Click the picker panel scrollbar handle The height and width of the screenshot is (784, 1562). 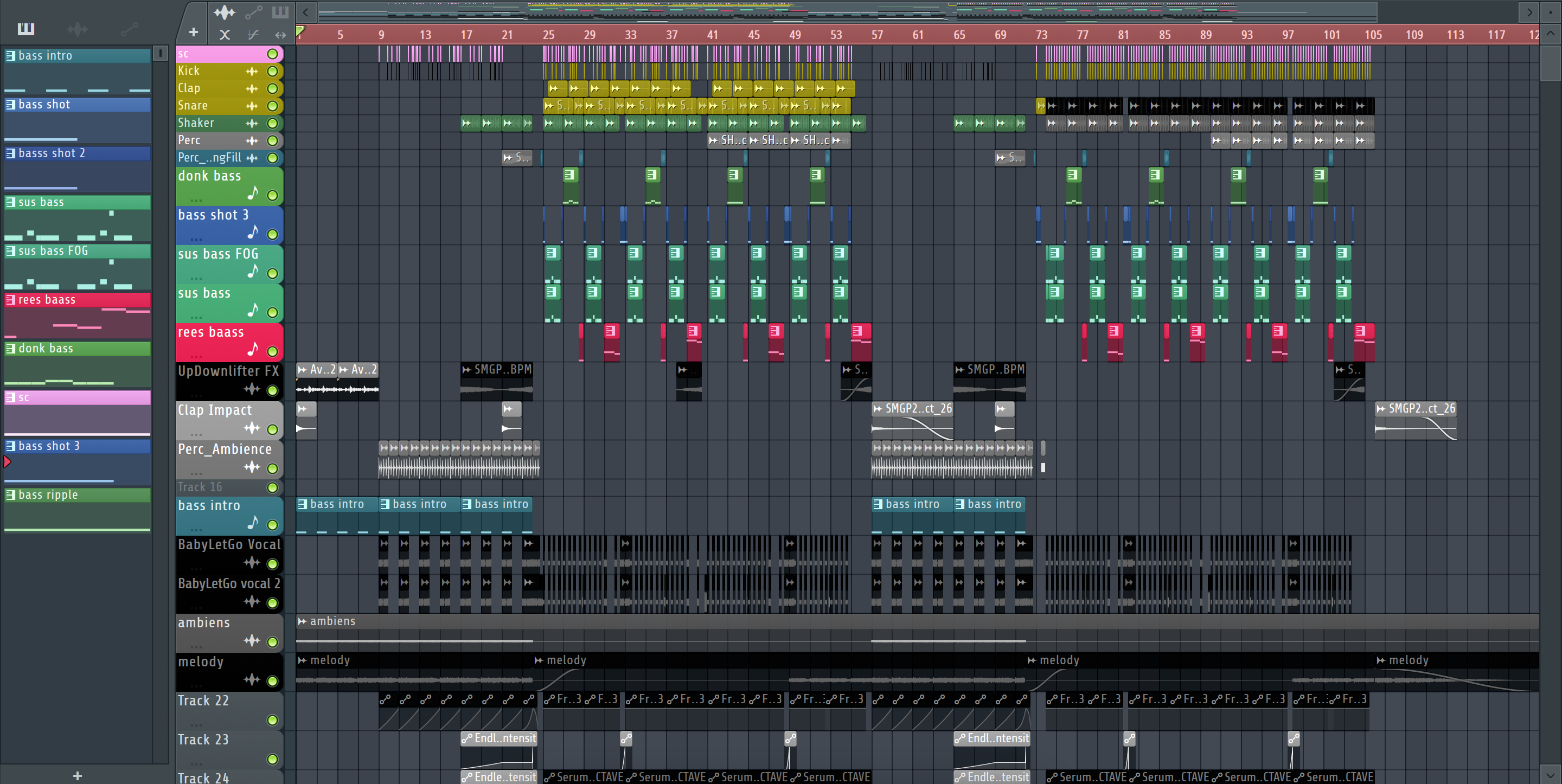[160, 53]
